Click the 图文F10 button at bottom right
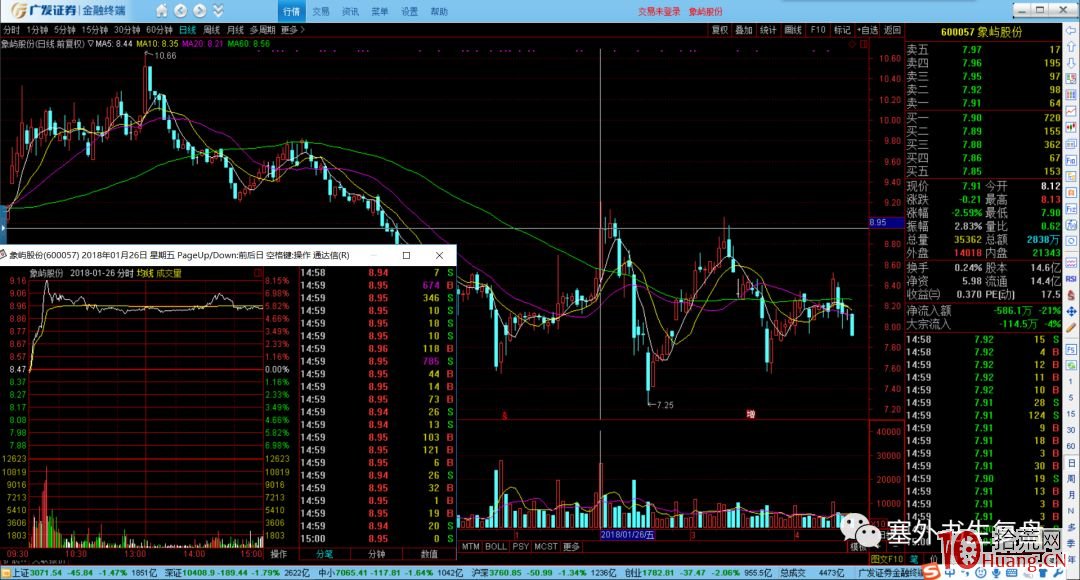Viewport: 1080px width, 580px height. [887, 559]
